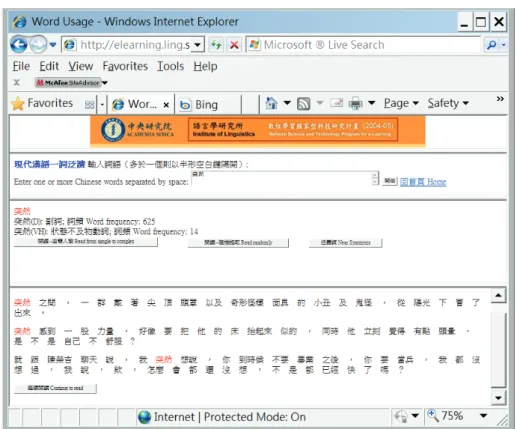Screen dimensions: 517x429
Task: Click the Refresh page icon
Action: click(x=216, y=44)
